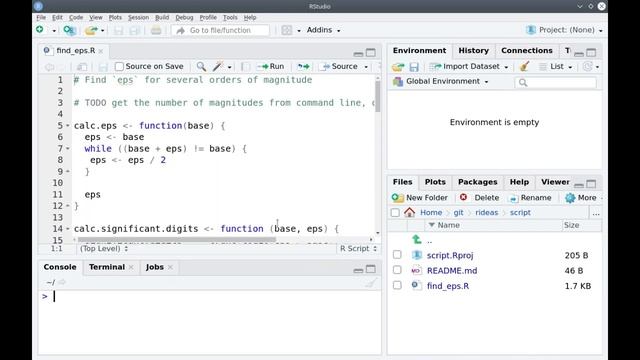Click the New Folder button
The width and height of the screenshot is (640, 360).
tap(420, 198)
